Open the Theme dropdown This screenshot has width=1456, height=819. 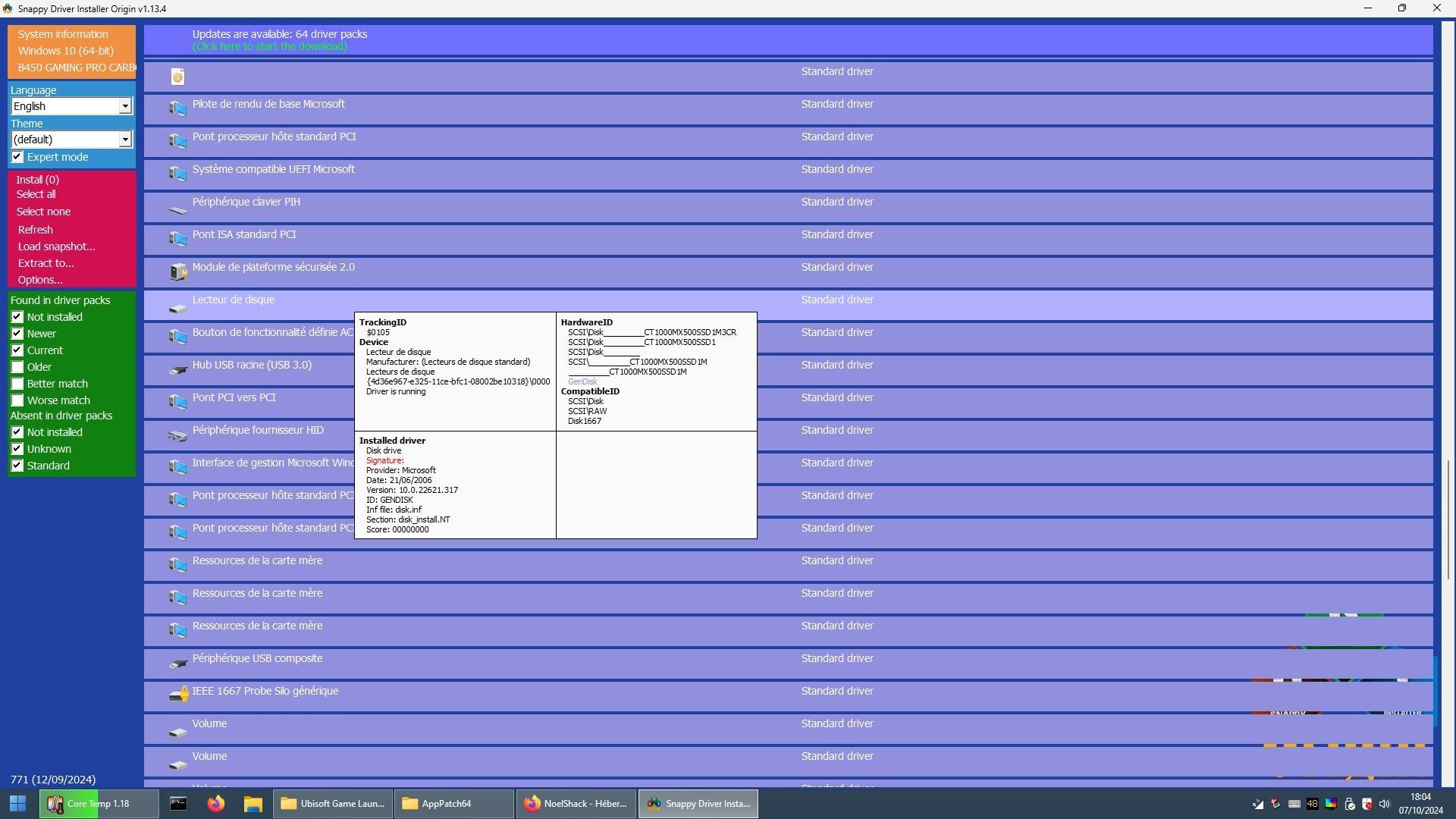(71, 140)
